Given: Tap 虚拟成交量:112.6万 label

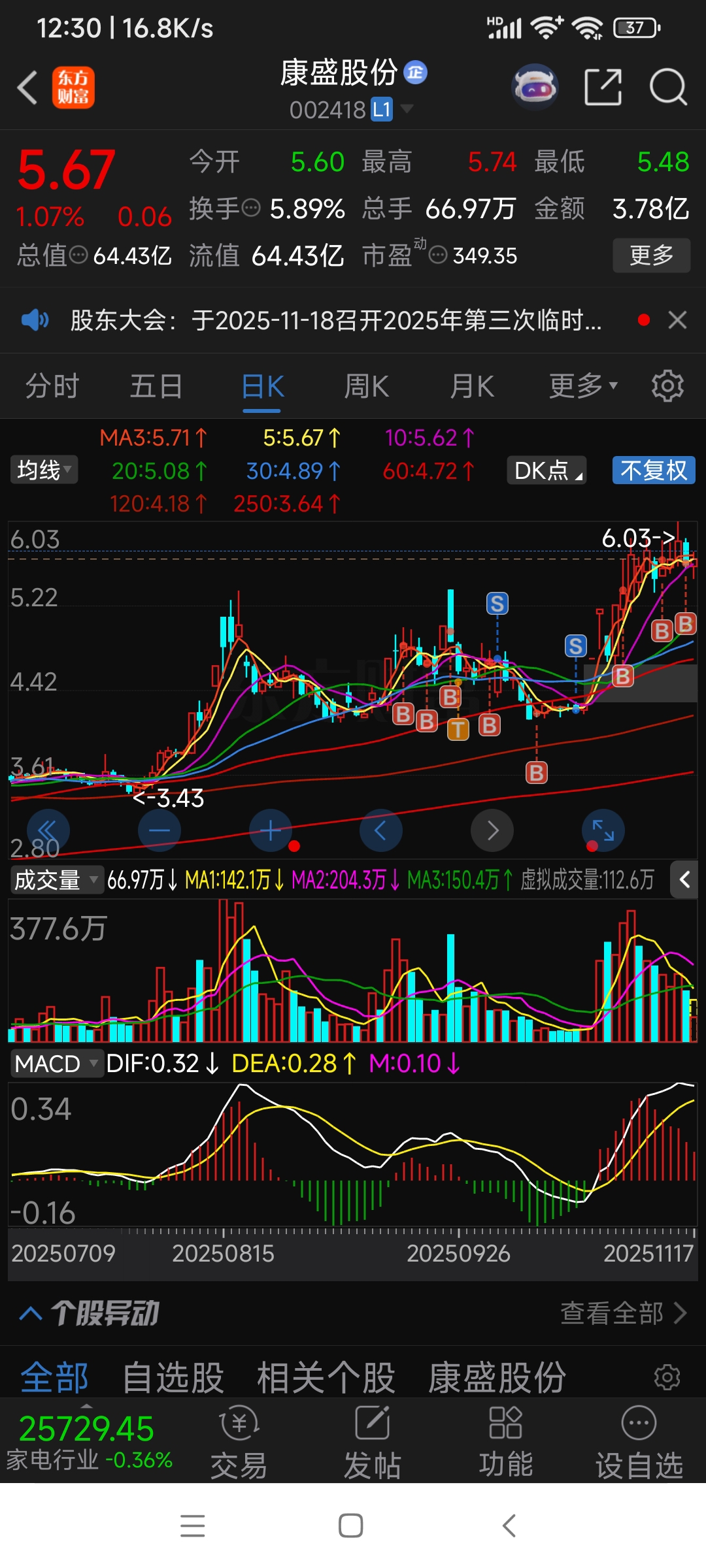Looking at the screenshot, I should click(x=587, y=880).
